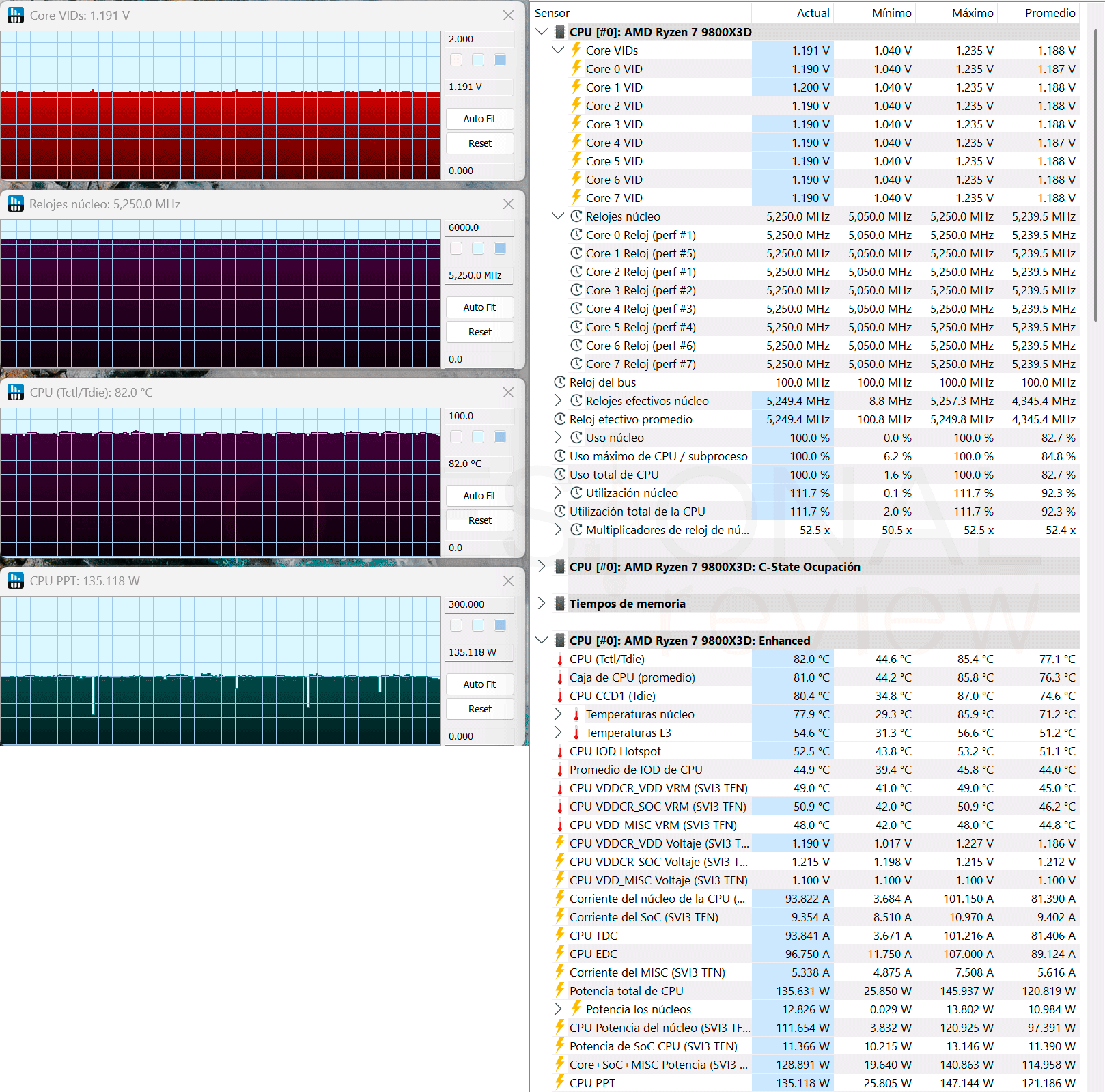
Task: Toggle the white checkbox in Relojes núcleo graph
Action: pos(456,249)
